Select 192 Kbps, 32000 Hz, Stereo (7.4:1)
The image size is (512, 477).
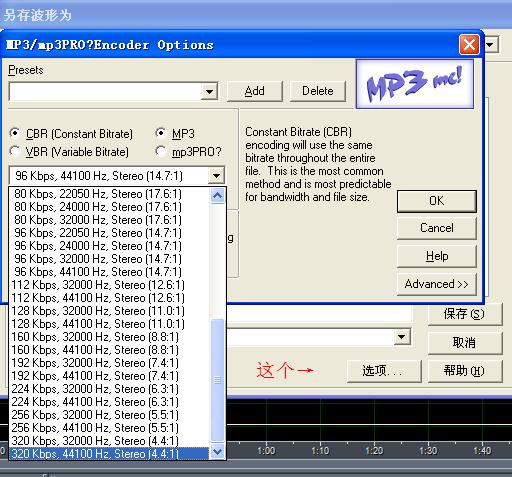(x=109, y=363)
